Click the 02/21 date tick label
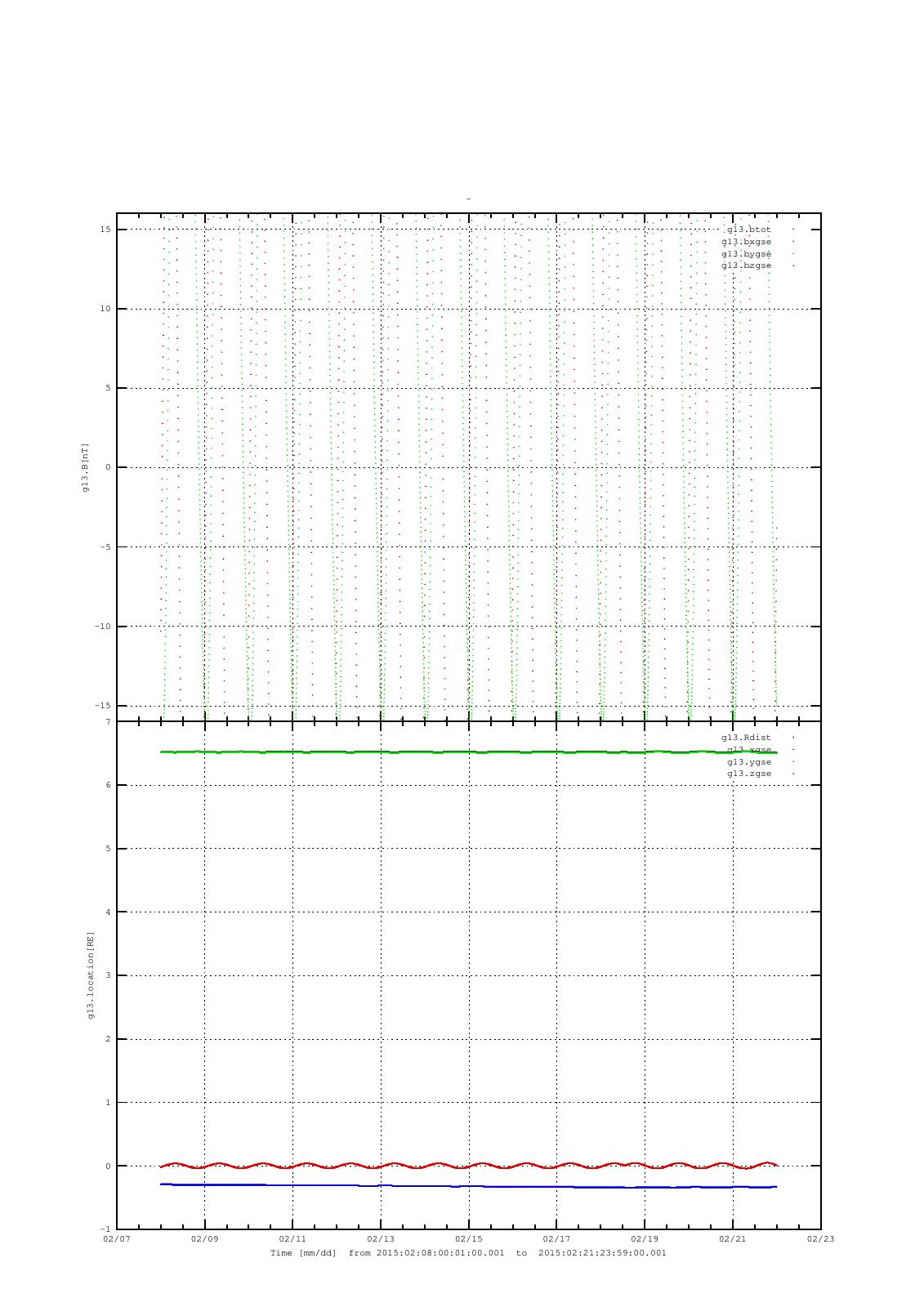 [x=733, y=1239]
